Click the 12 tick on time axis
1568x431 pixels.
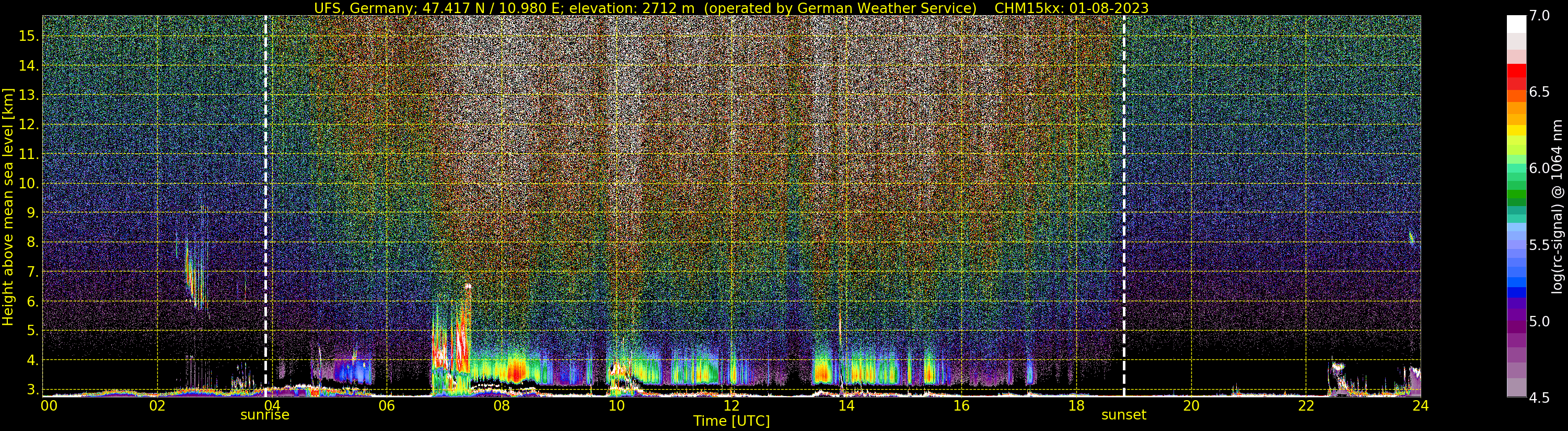[x=731, y=405]
